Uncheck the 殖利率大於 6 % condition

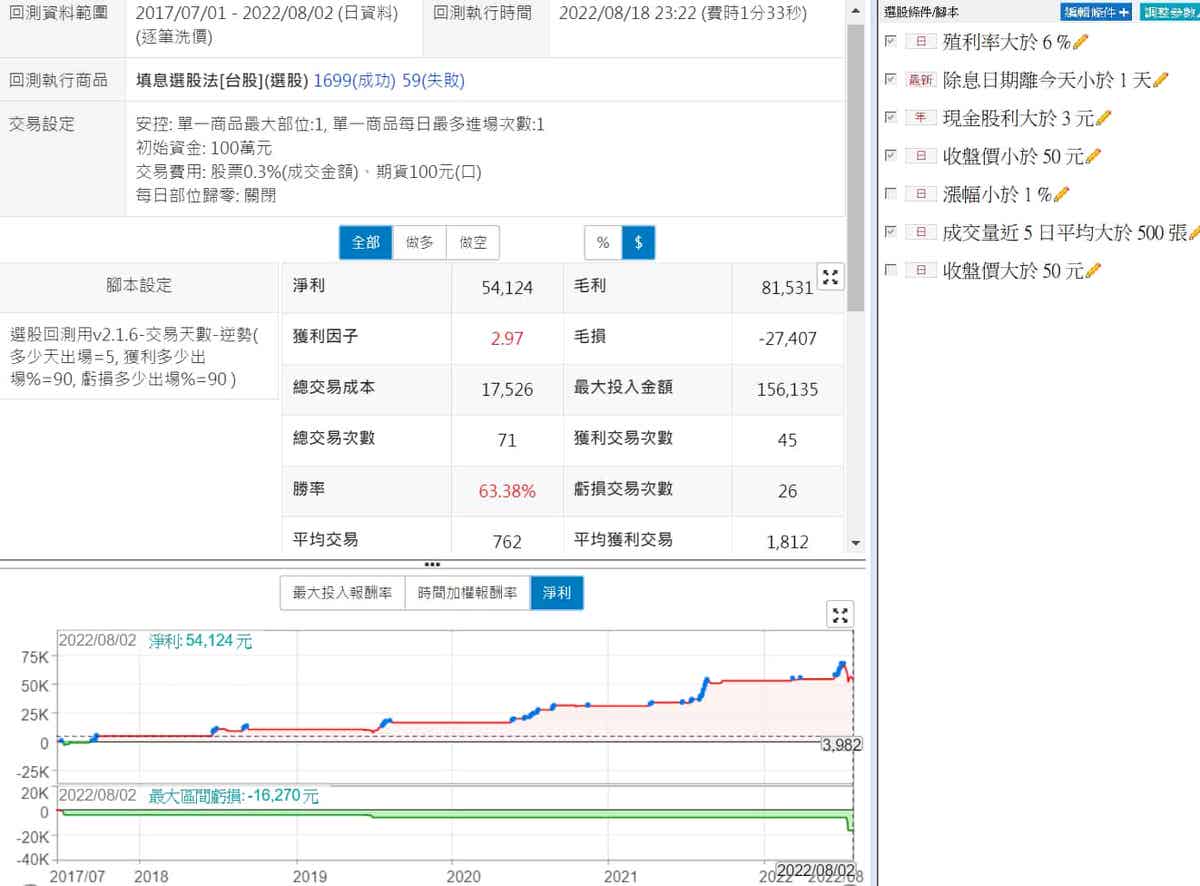coord(891,41)
